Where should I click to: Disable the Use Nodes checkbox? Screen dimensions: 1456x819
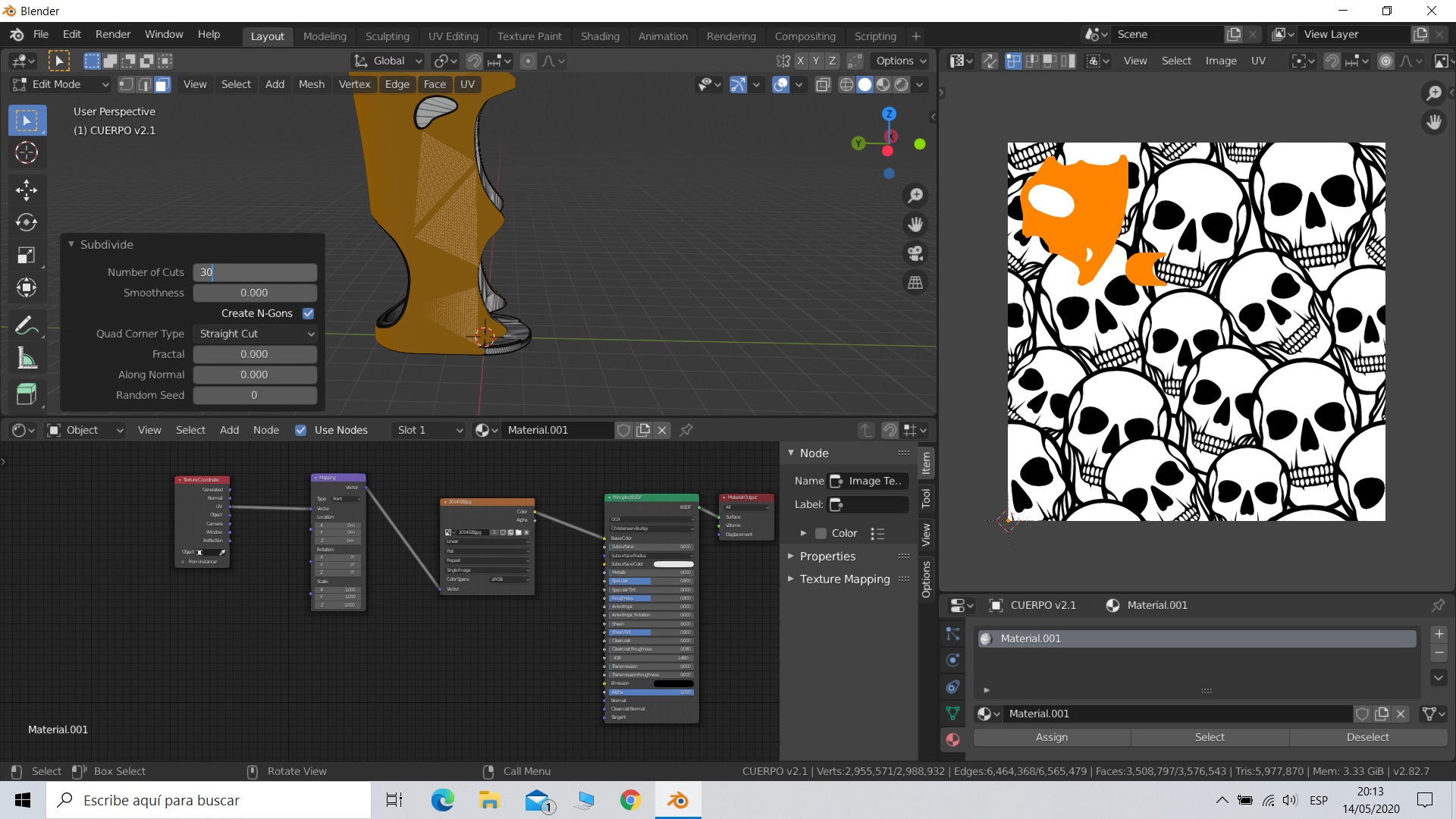(x=301, y=430)
